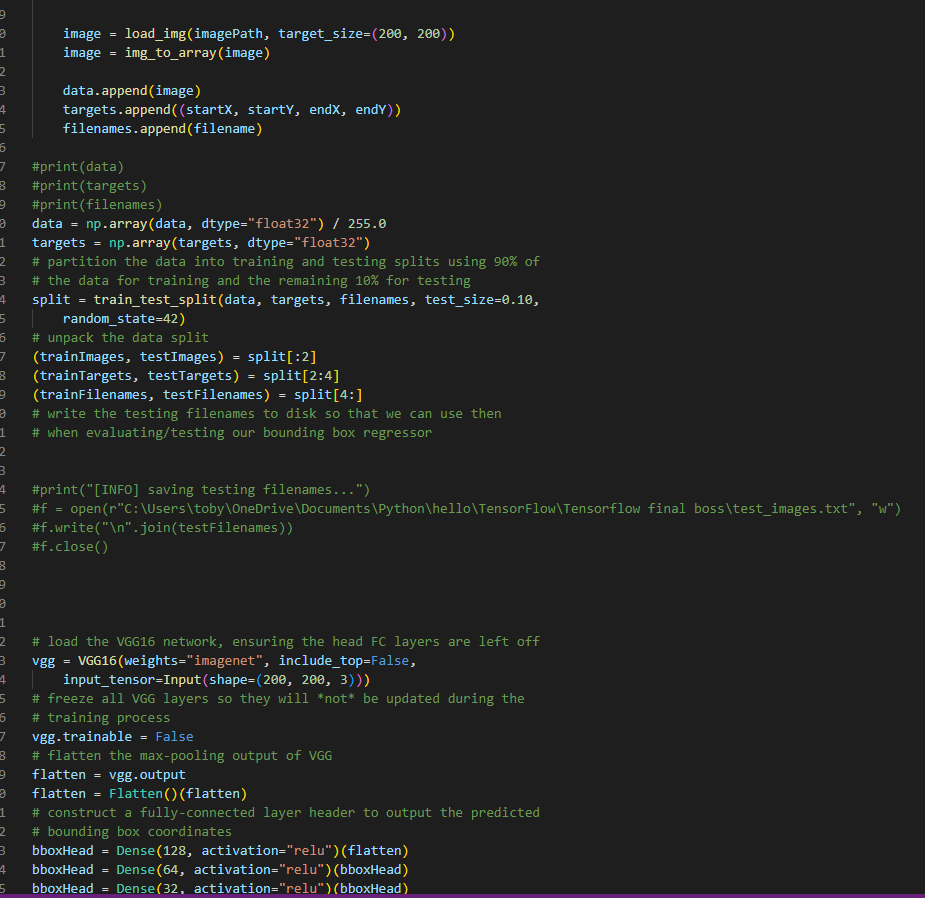925x898 pixels.
Task: Click the 'flatten = vgg.output' line
Action: [109, 775]
